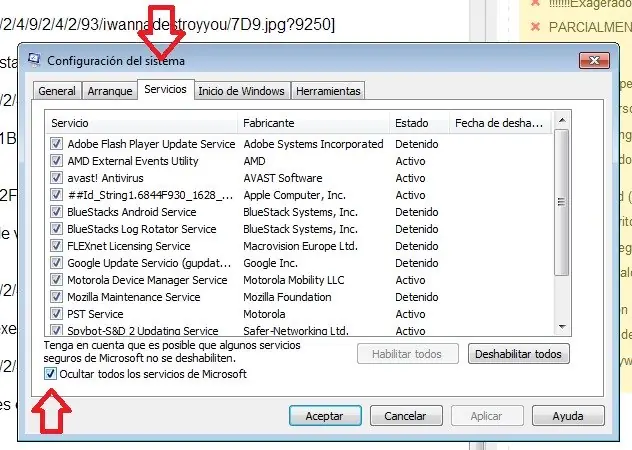This screenshot has width=632, height=450.
Task: Select the Motorola Mobility LLC cell
Action: 293,280
